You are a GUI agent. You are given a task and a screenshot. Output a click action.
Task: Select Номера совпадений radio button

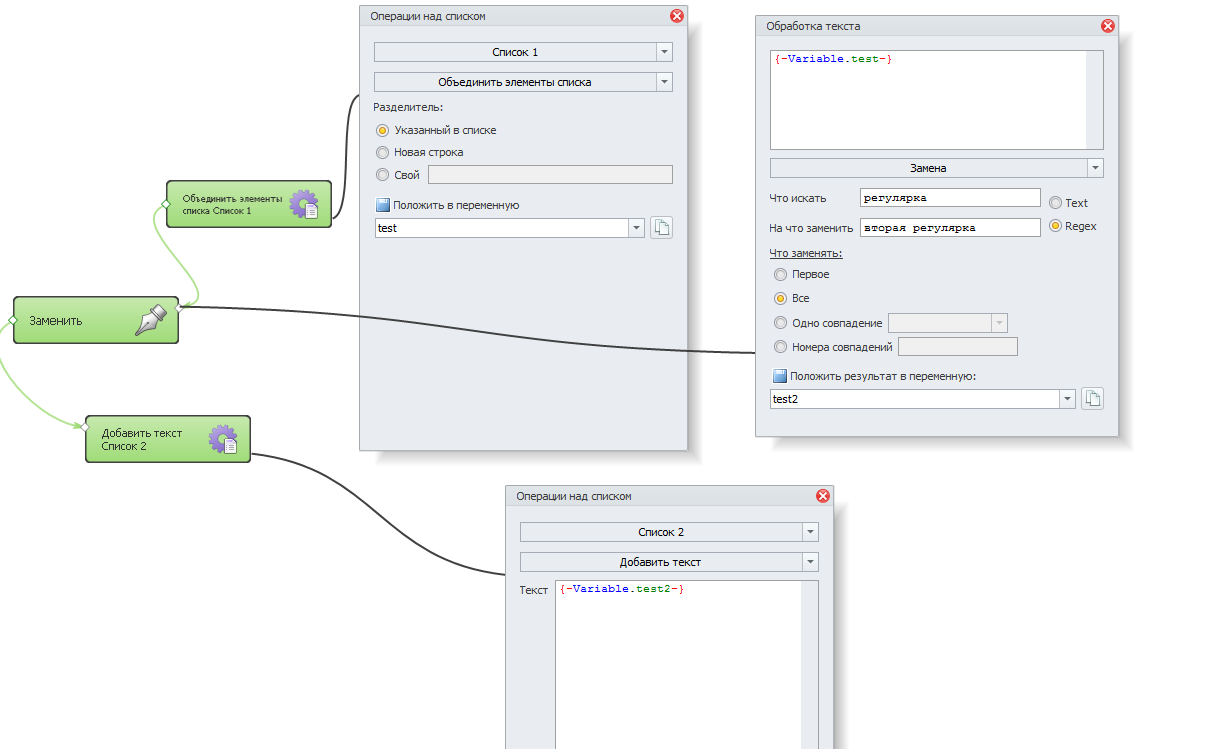[781, 347]
